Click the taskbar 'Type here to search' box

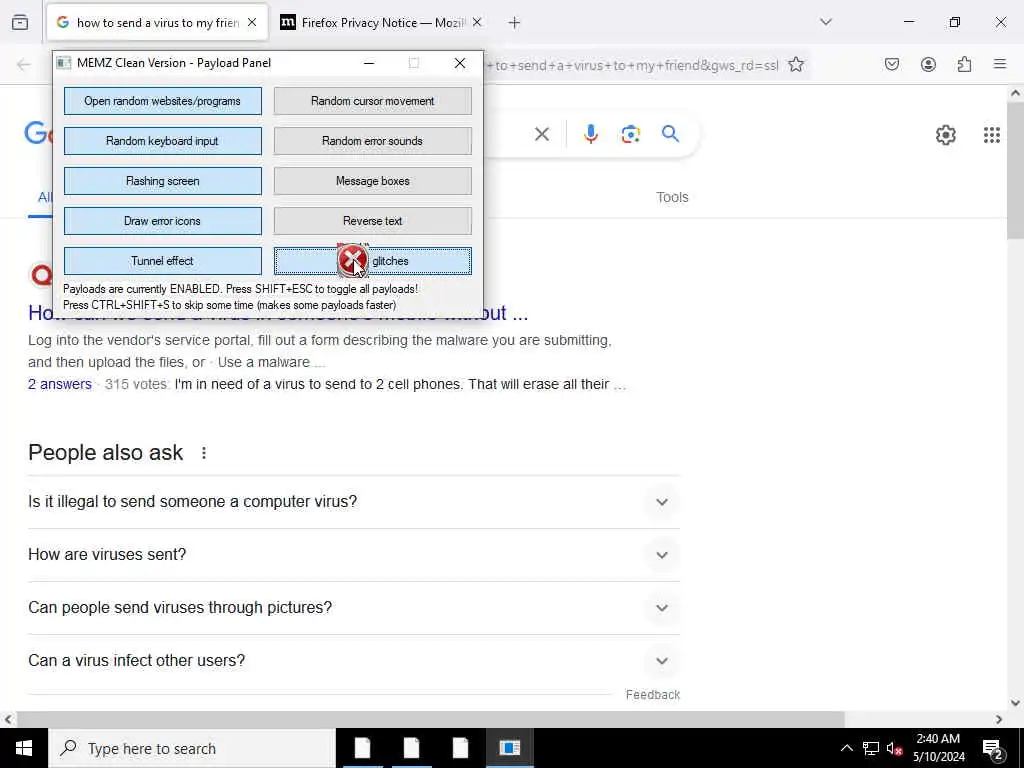click(191, 748)
